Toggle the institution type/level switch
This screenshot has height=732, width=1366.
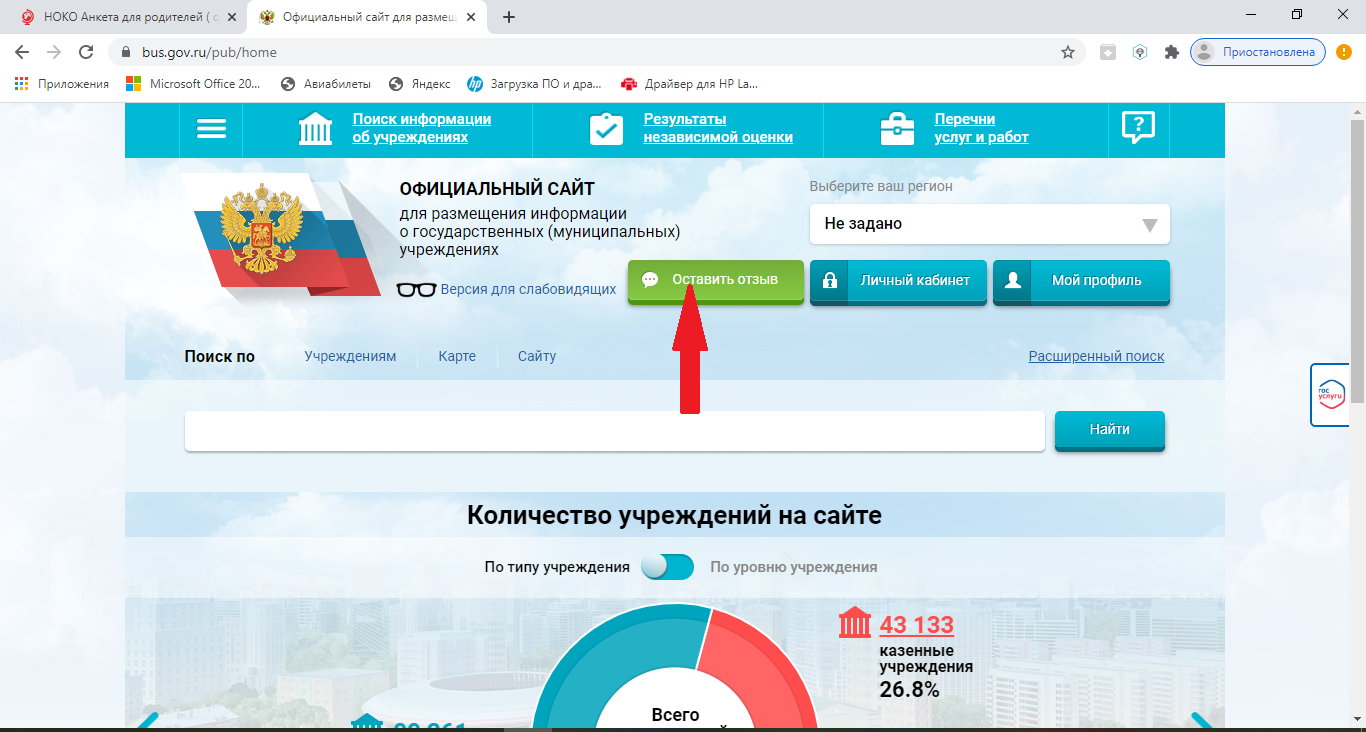pos(668,567)
